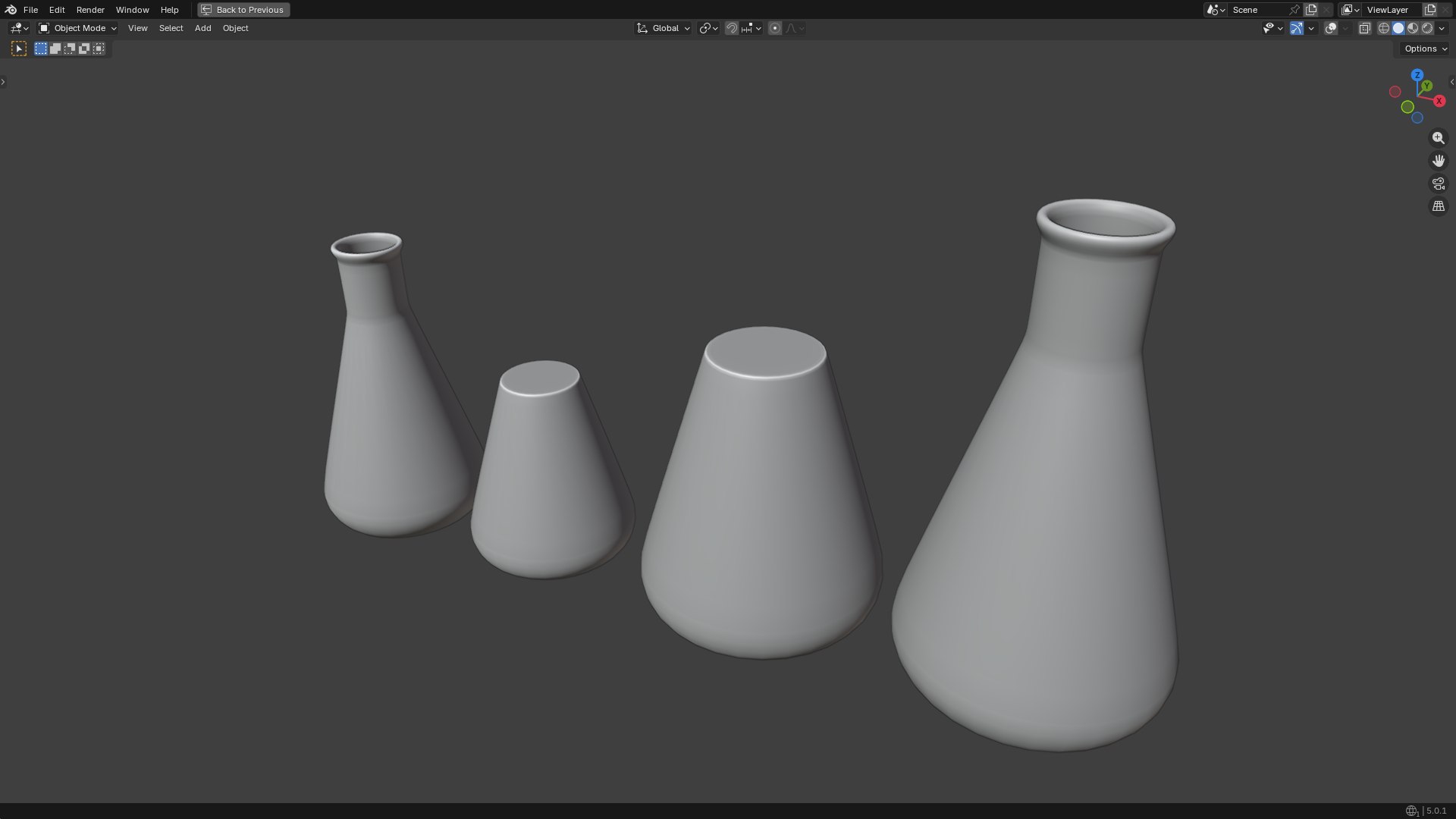This screenshot has width=1456, height=819.
Task: Expand the left toolbar with the arrow
Action: (3, 82)
